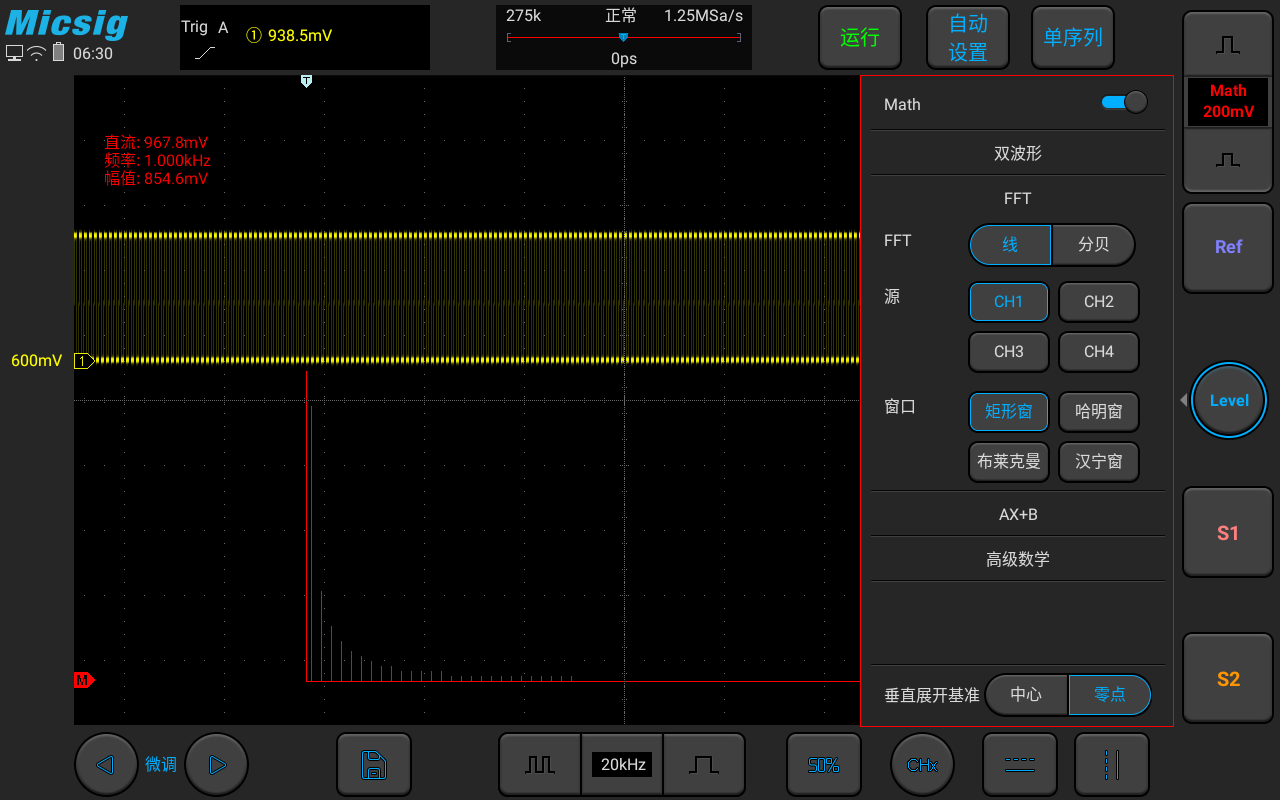This screenshot has width=1280, height=800.
Task: Click the right fine-adjust arrow
Action: click(216, 765)
